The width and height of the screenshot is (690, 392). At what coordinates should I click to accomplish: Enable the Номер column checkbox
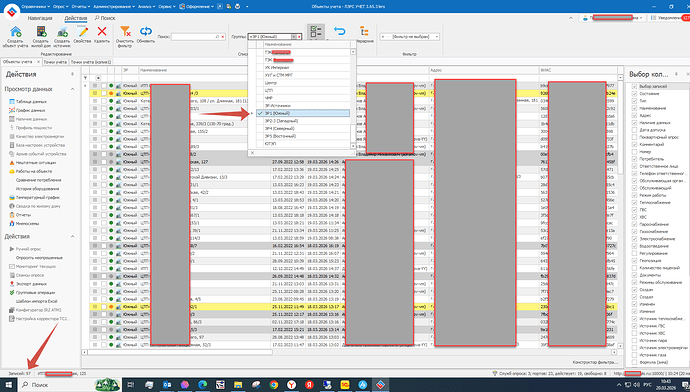click(x=634, y=152)
